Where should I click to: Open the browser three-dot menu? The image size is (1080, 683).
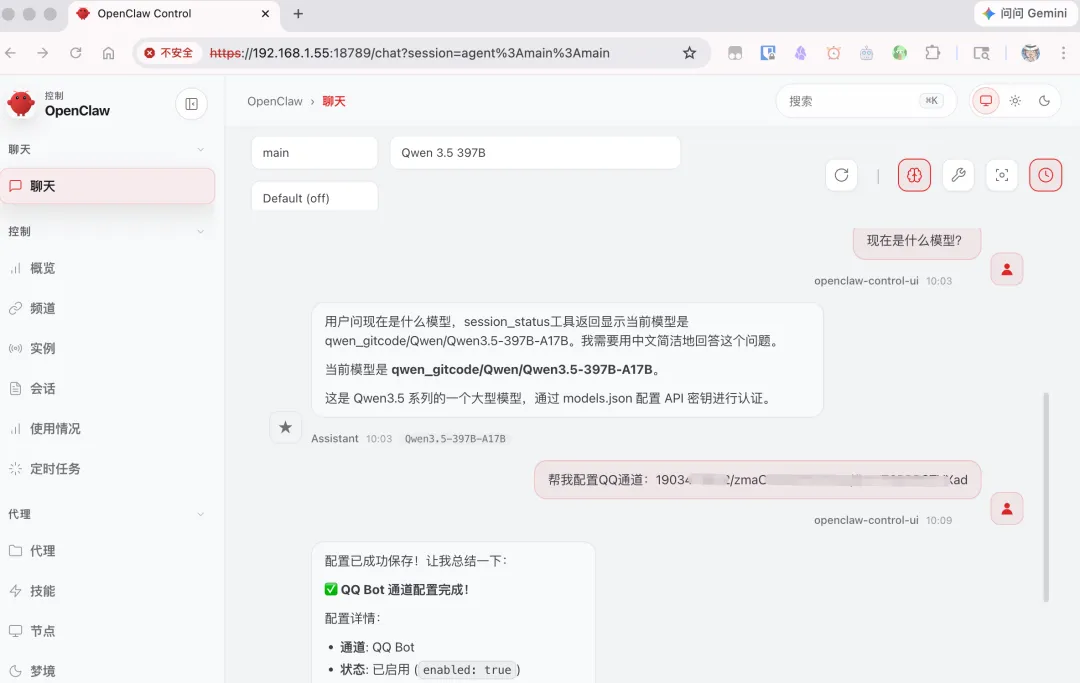point(1063,53)
